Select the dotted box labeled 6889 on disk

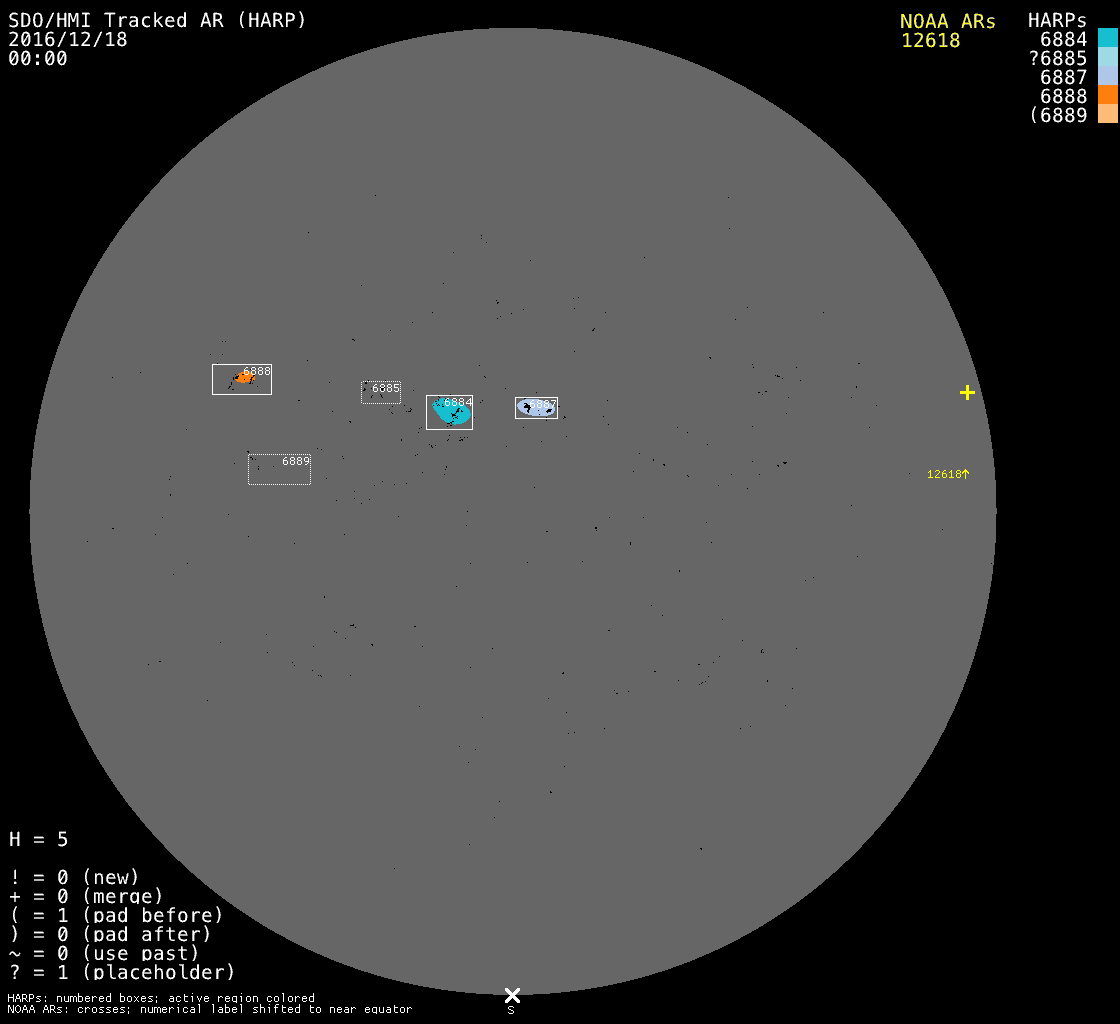pyautogui.click(x=279, y=470)
